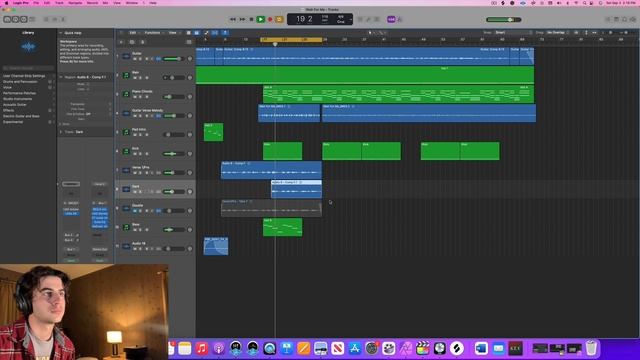Click the Rewind transport button
Image resolution: width=640 pixels, height=360 pixels.
tap(233, 19)
